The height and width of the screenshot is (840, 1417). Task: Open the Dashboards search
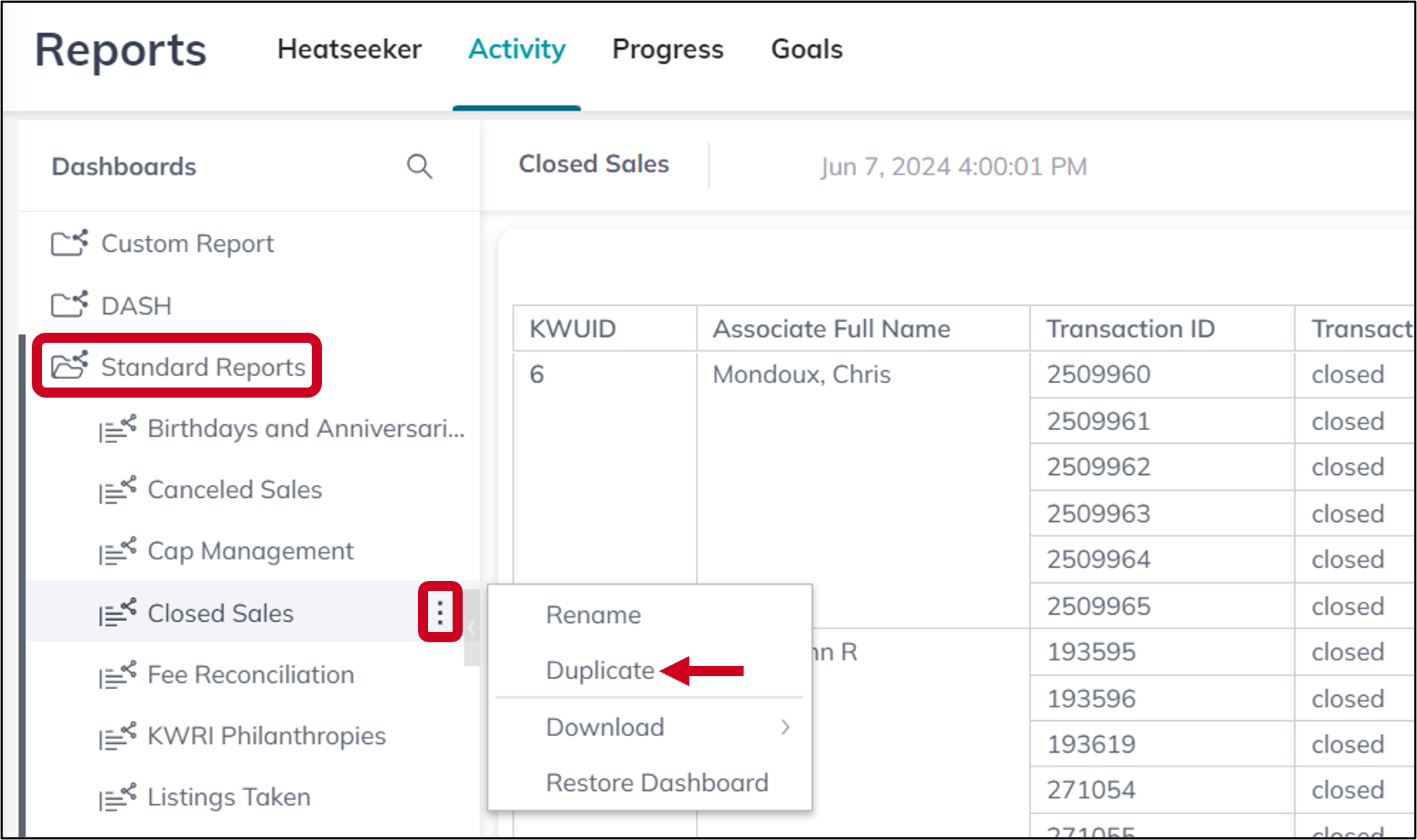[419, 167]
